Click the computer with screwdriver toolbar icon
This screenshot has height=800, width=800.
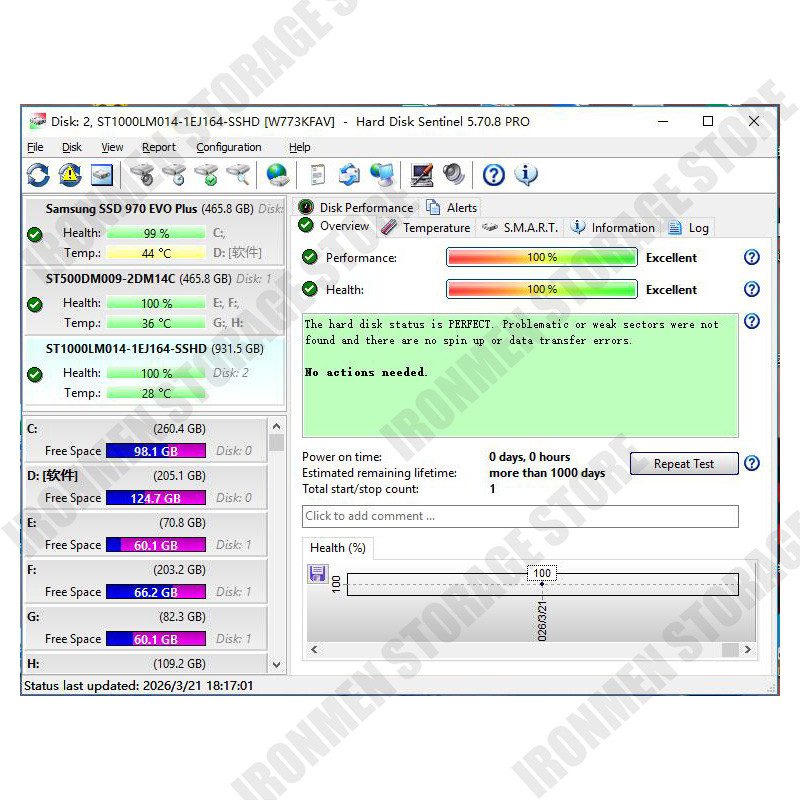pos(422,175)
